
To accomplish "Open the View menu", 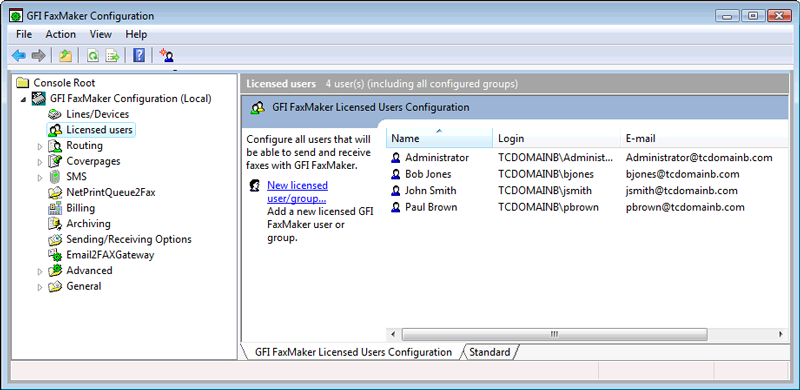I will pos(101,34).
